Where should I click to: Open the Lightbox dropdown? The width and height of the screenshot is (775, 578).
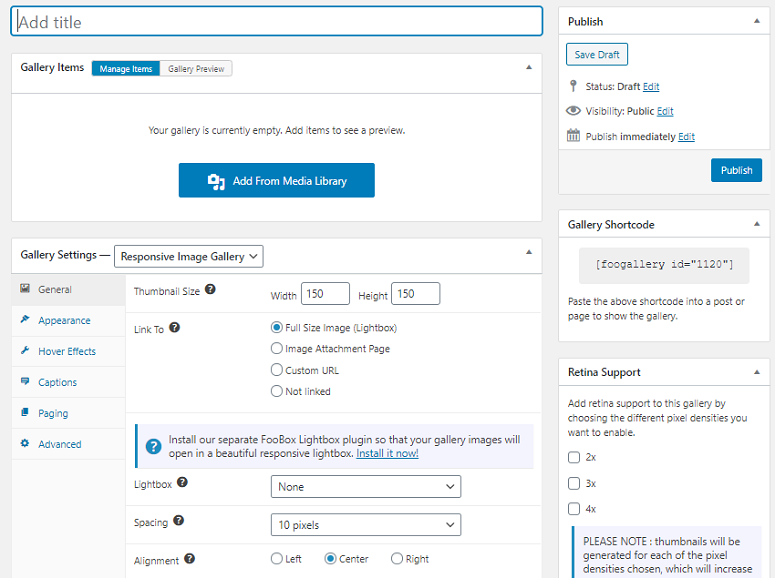click(x=365, y=487)
